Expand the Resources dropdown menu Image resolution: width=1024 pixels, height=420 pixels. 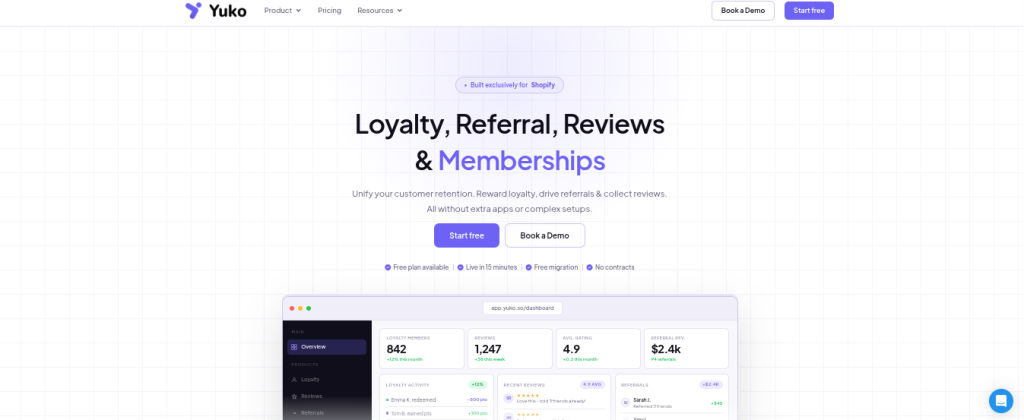(379, 10)
